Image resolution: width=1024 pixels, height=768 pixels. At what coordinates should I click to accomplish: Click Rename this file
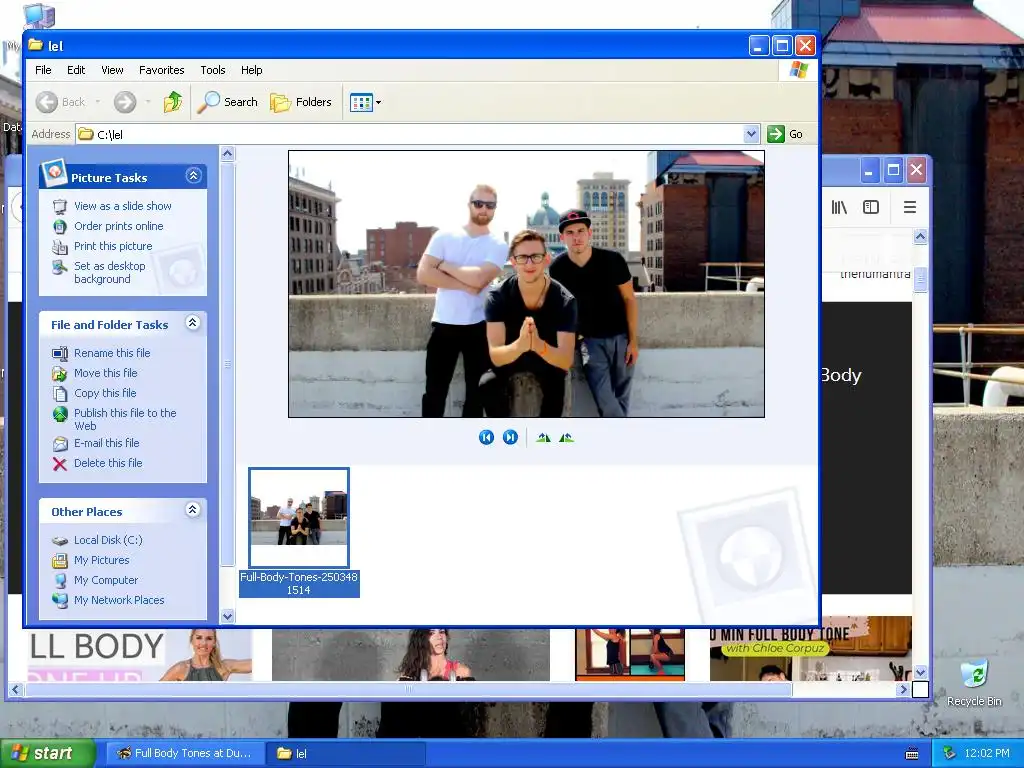[x=112, y=353]
